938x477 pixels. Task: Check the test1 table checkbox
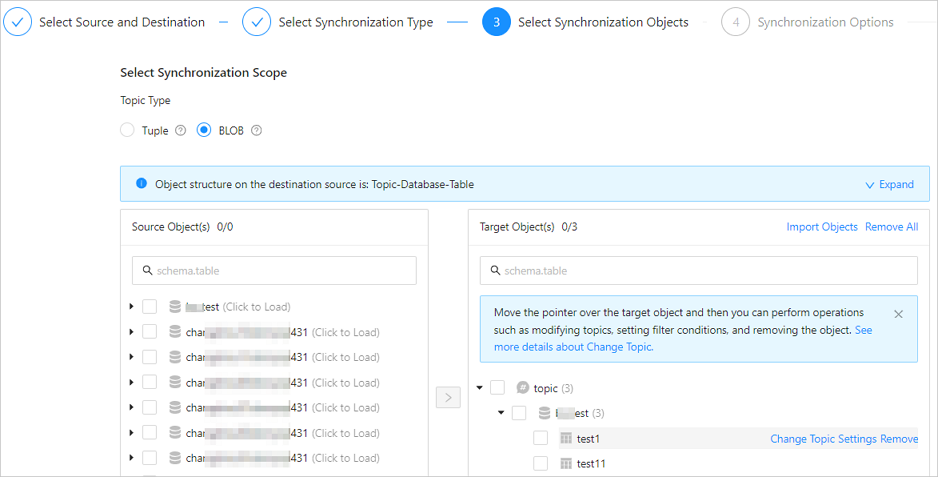[x=541, y=439]
